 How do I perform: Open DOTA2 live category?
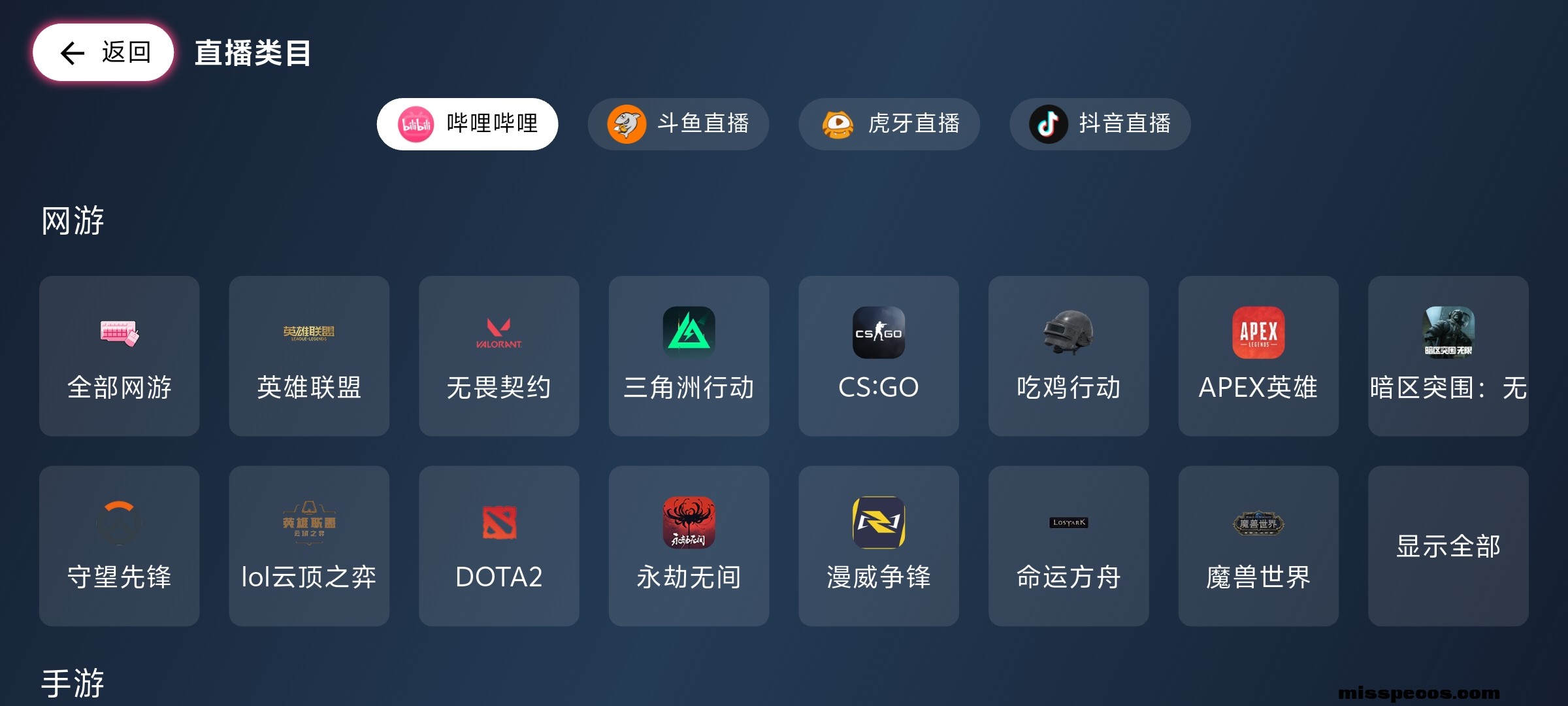click(499, 546)
